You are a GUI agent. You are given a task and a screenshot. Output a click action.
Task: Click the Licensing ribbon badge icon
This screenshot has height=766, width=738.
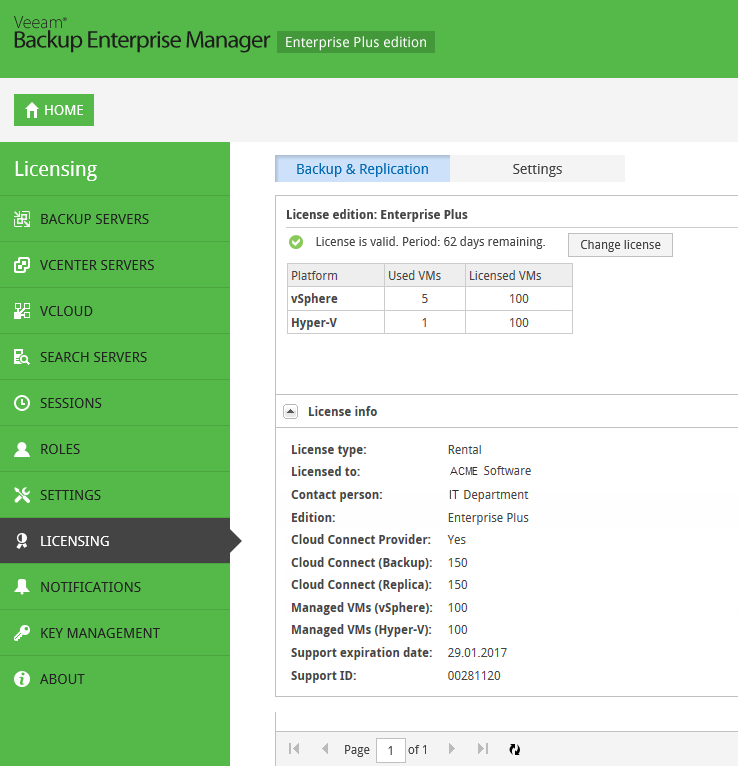[x=22, y=541]
